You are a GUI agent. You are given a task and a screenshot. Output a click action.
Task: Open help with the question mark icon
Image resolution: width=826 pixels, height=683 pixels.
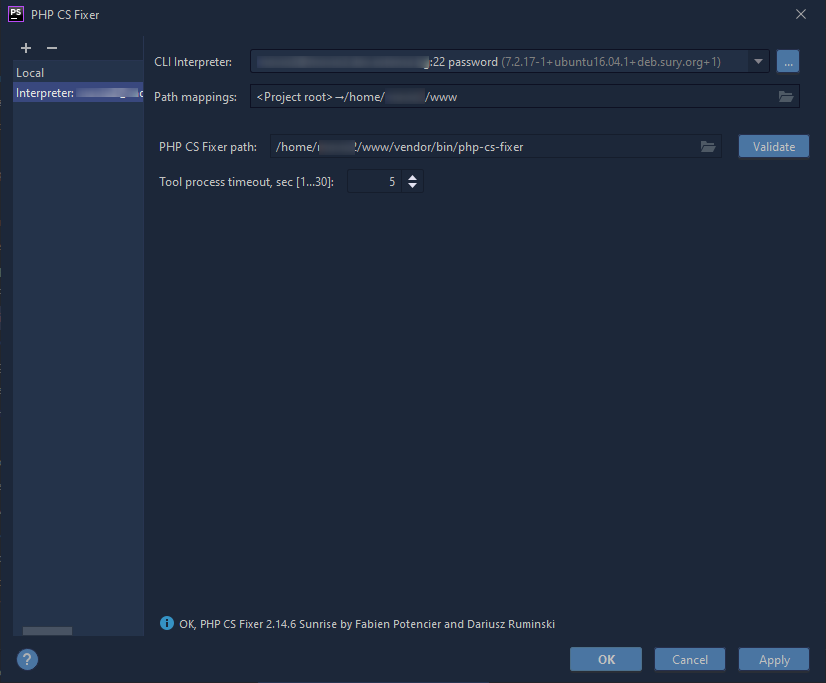click(x=27, y=659)
